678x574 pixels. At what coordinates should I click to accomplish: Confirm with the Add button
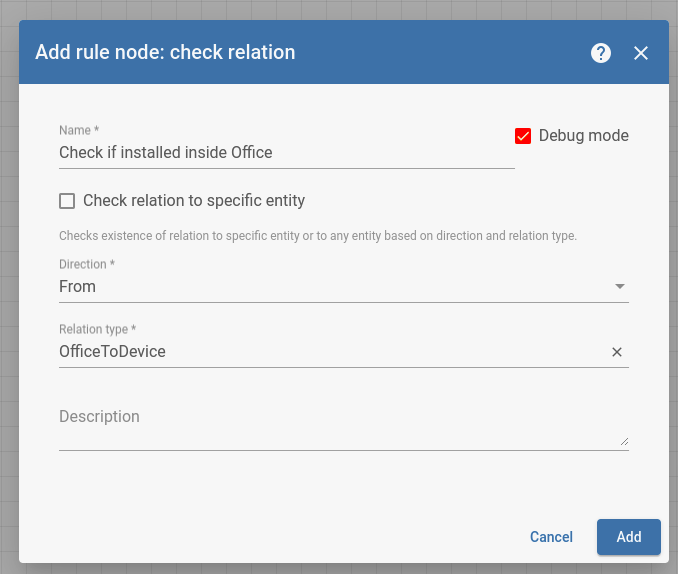pyautogui.click(x=629, y=537)
